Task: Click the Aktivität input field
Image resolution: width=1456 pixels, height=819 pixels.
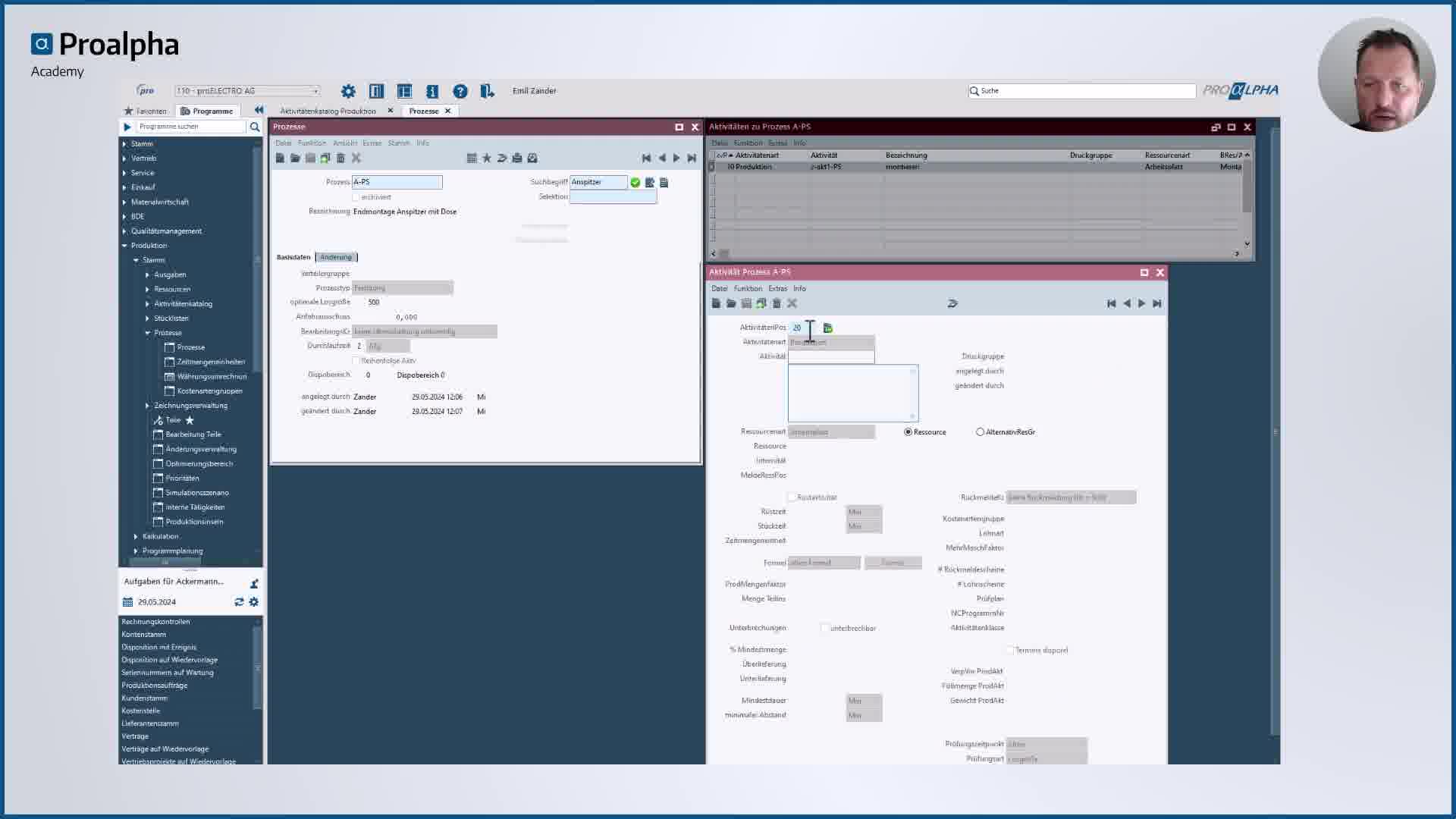Action: click(x=831, y=356)
